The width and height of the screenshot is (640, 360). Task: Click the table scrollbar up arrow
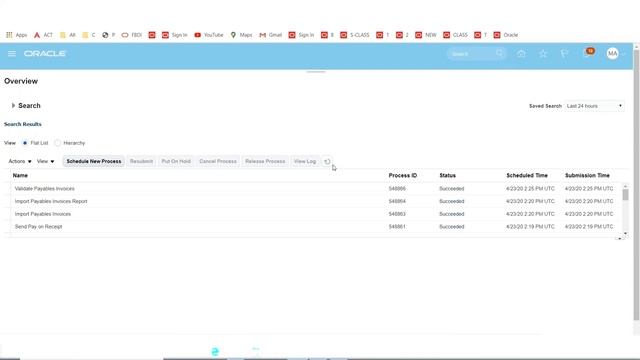(625, 186)
